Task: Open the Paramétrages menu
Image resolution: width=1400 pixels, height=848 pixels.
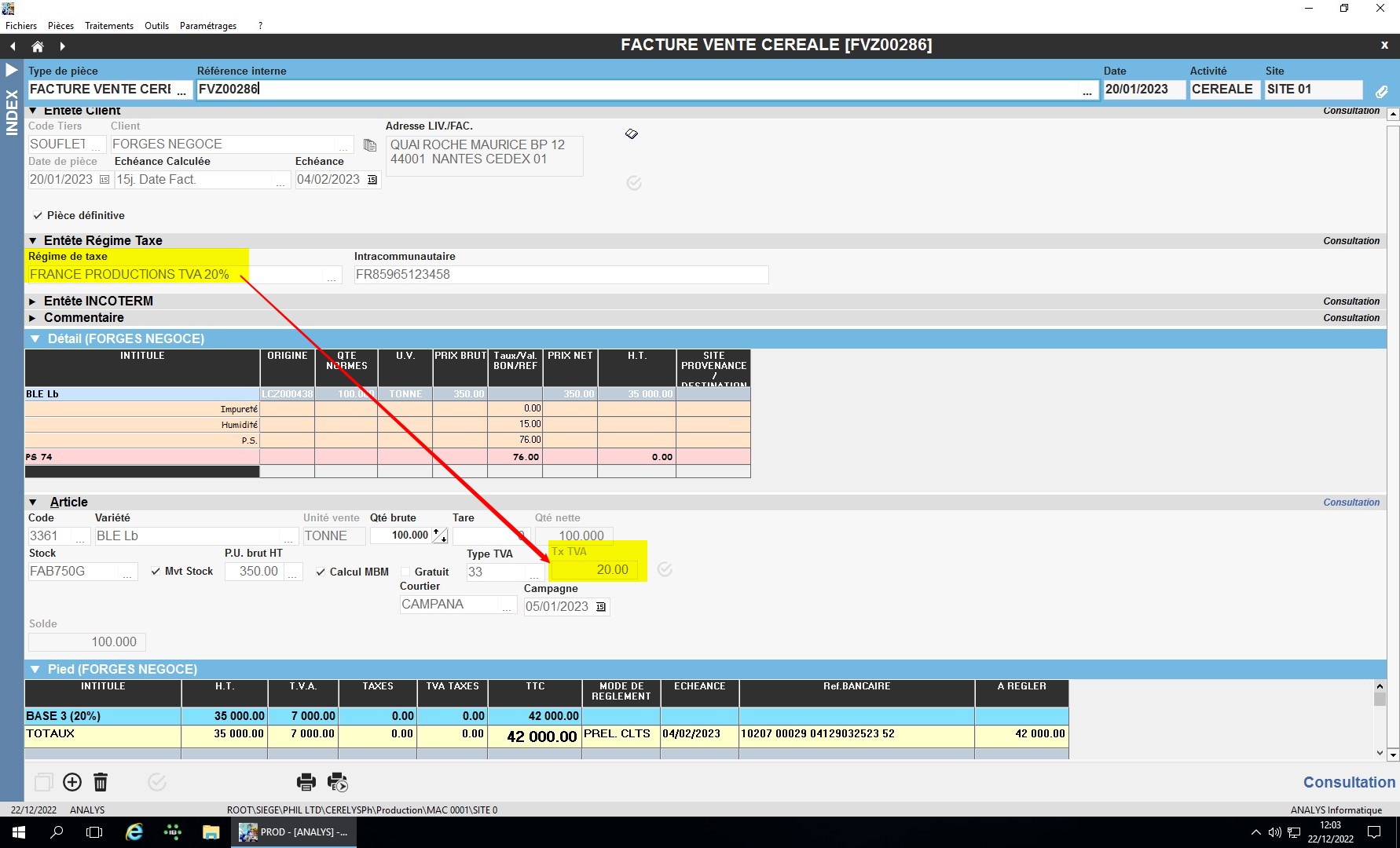Action: click(x=207, y=26)
